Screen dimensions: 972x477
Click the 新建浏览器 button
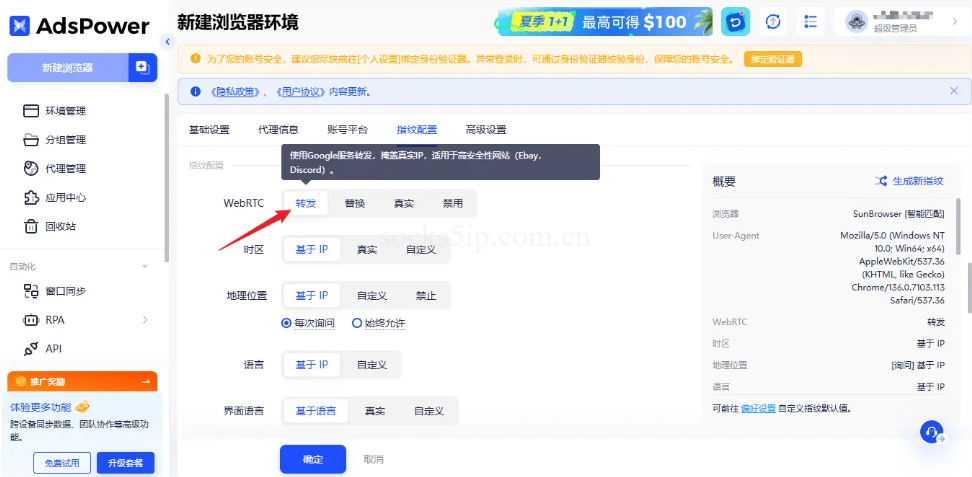pyautogui.click(x=68, y=68)
